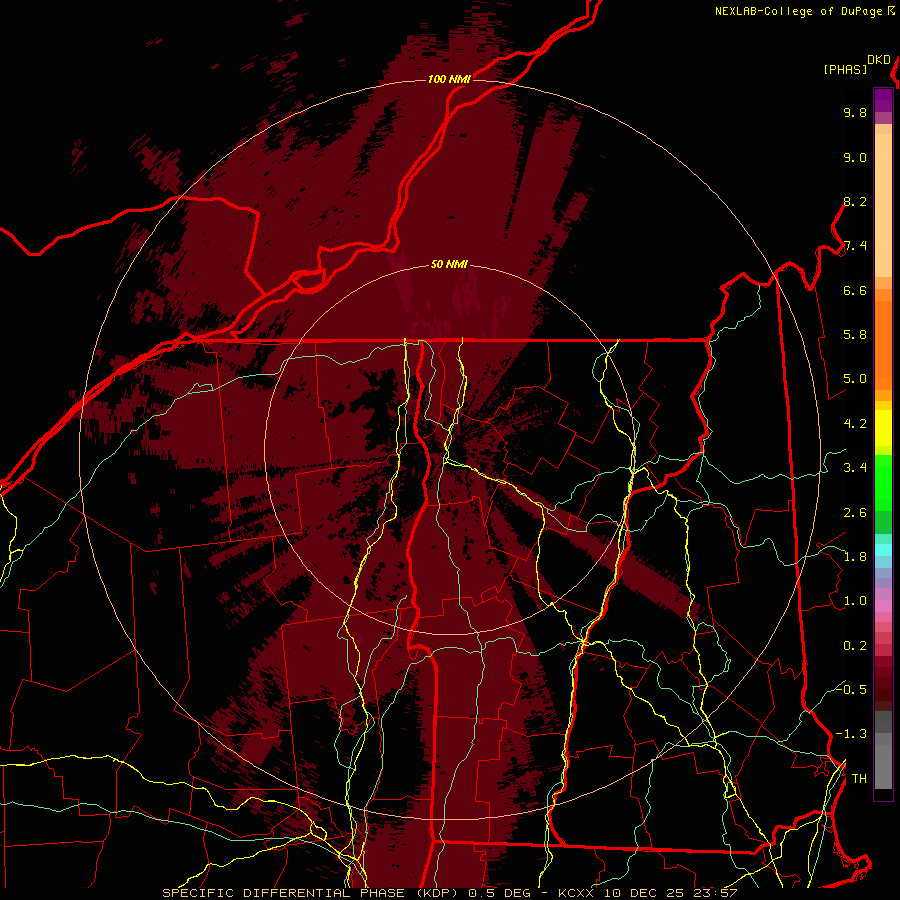This screenshot has height=900, width=900.
Task: Select the -0.5 scale value
Action: 851,689
